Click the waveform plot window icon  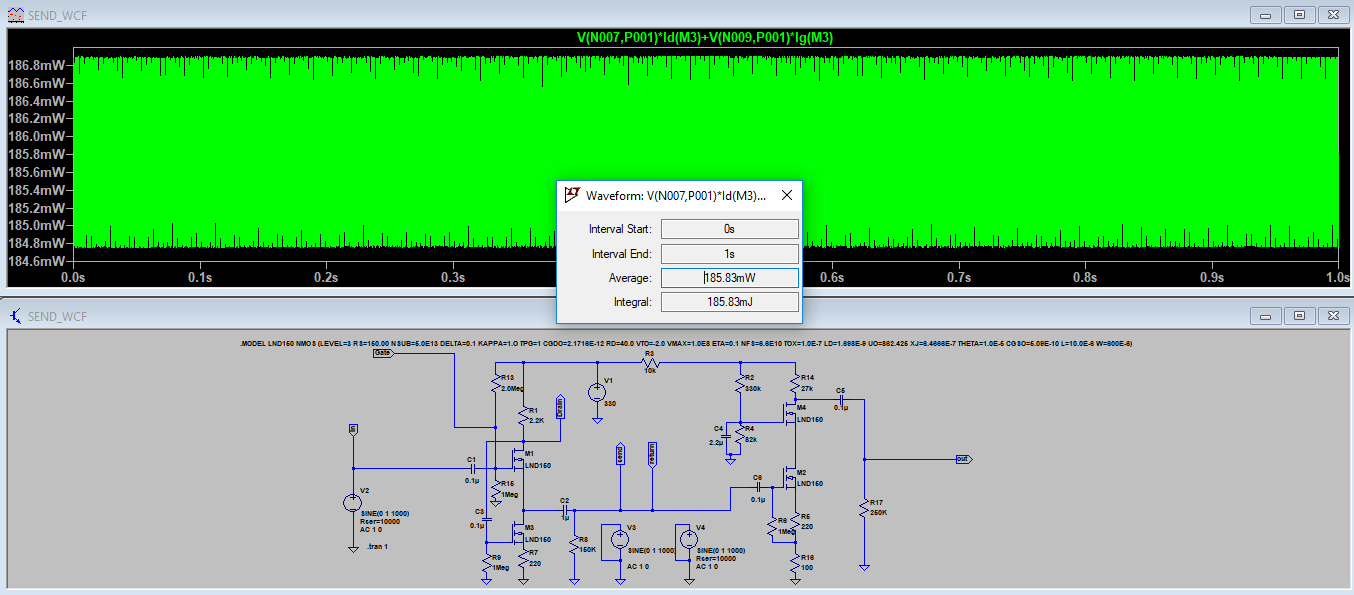pos(16,14)
